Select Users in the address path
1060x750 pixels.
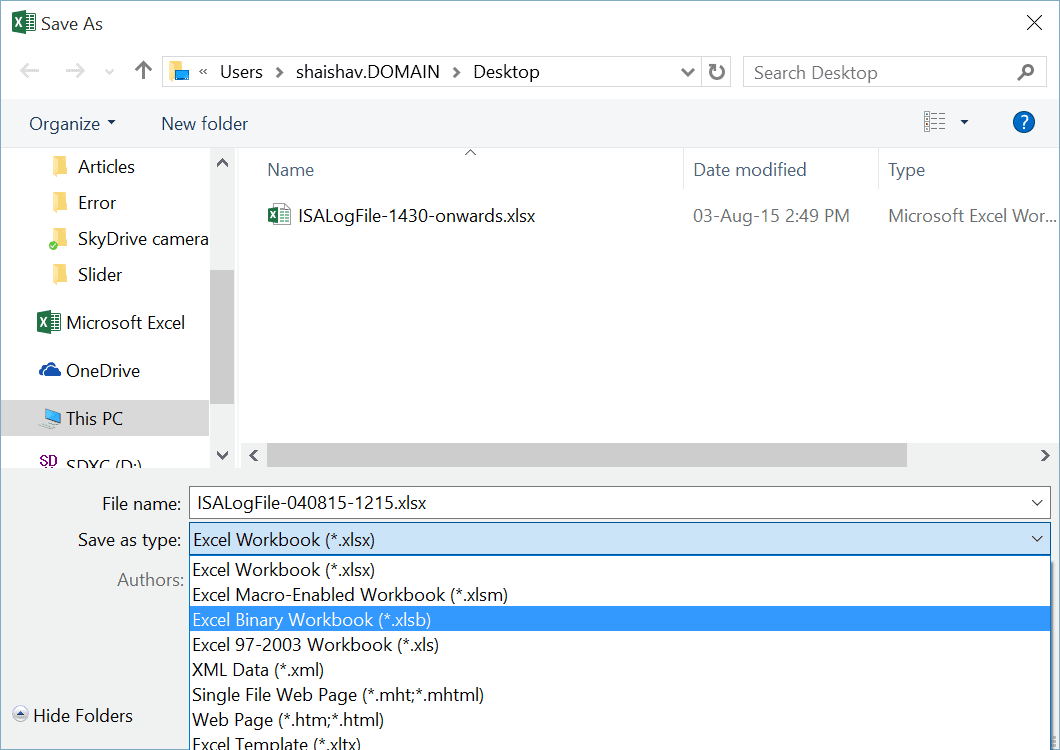241,72
